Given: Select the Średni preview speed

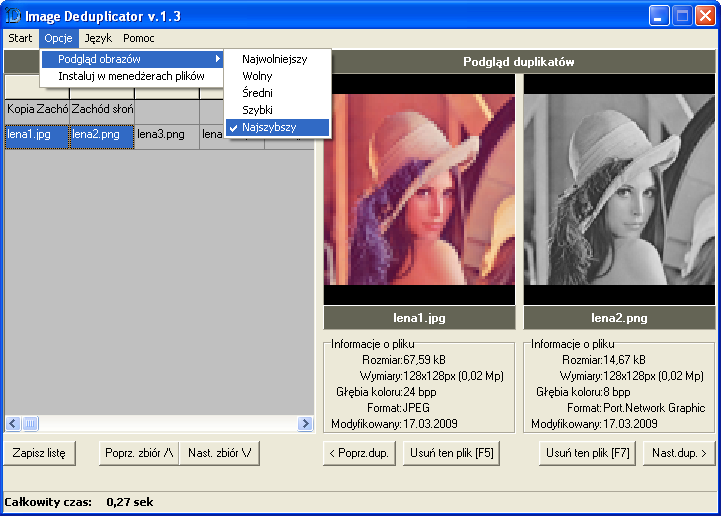Looking at the screenshot, I should click(x=277, y=93).
